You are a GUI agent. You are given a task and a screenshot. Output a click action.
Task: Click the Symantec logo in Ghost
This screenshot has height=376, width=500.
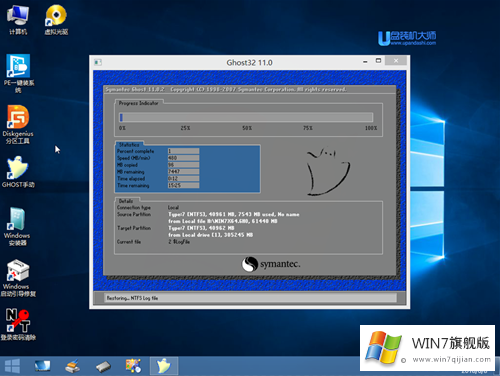coord(271,264)
